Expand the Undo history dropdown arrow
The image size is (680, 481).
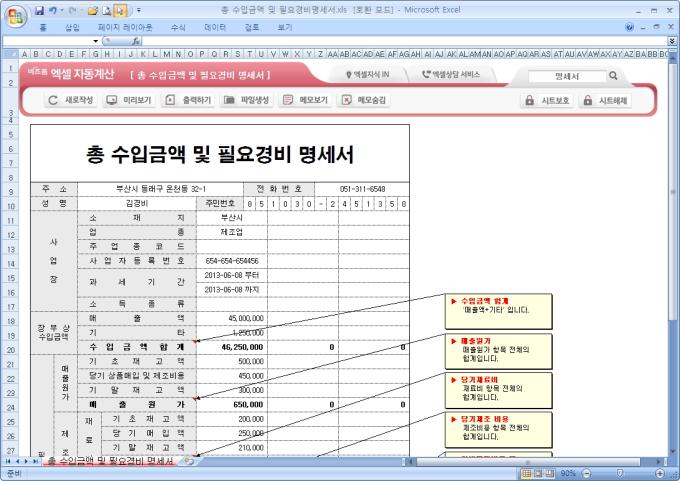point(62,9)
